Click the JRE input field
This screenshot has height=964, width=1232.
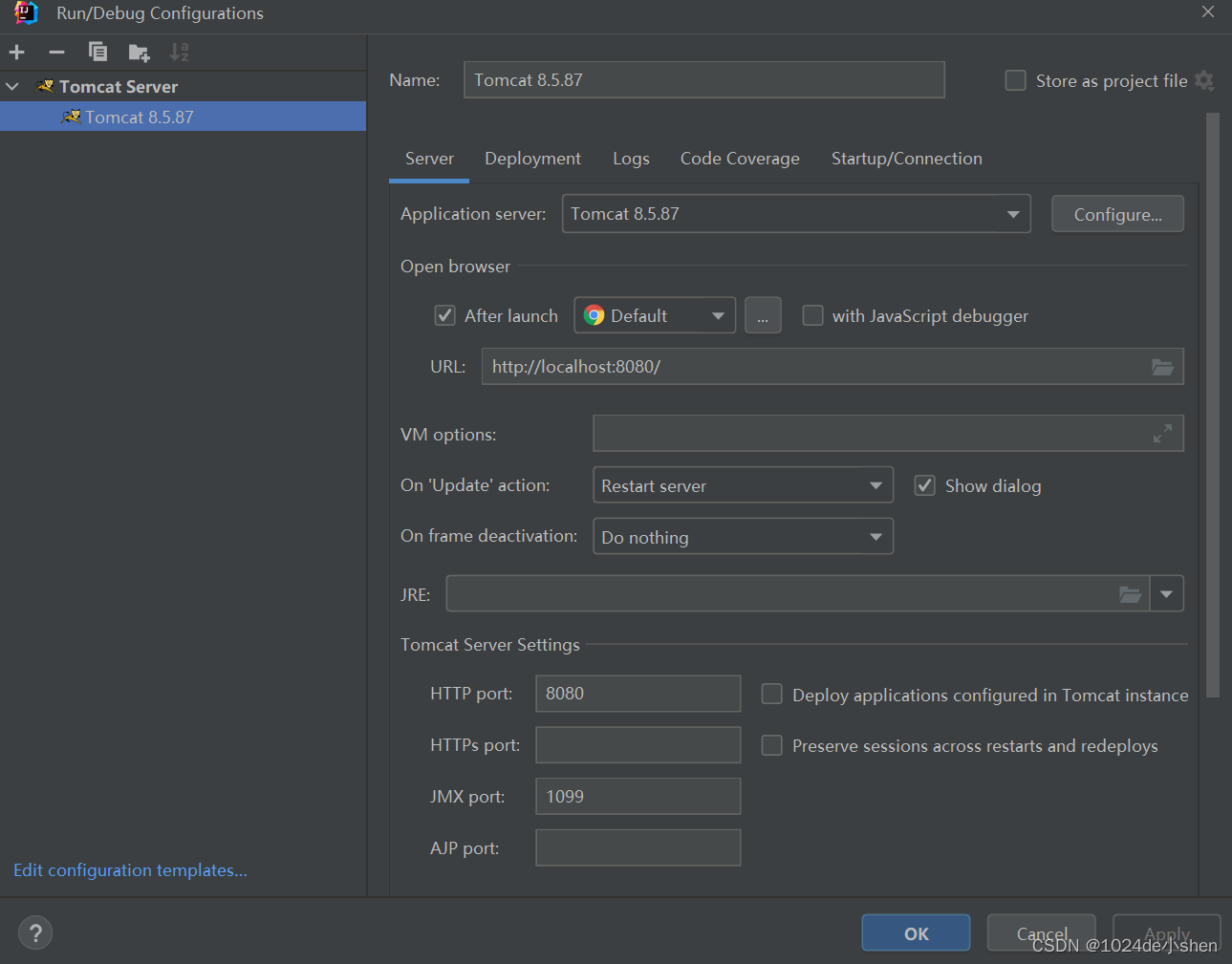tap(798, 594)
